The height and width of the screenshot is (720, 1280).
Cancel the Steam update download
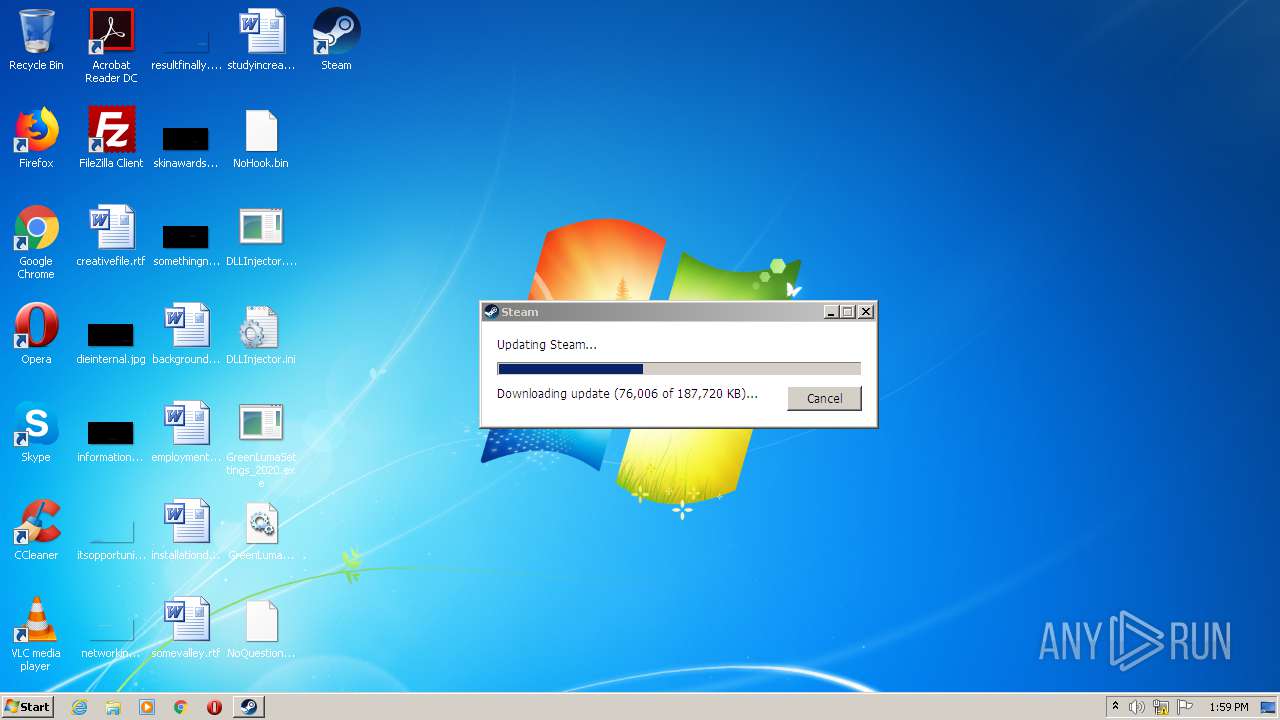click(x=824, y=398)
